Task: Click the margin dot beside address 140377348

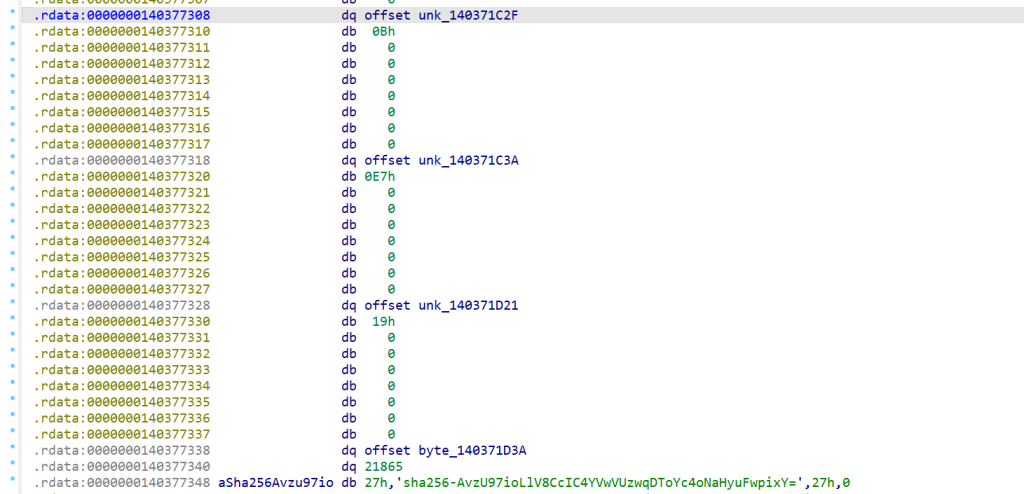Action: [x=12, y=483]
